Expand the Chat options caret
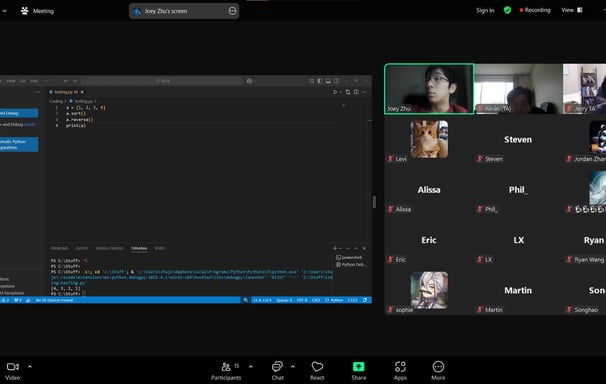The width and height of the screenshot is (606, 384). pyautogui.click(x=293, y=367)
